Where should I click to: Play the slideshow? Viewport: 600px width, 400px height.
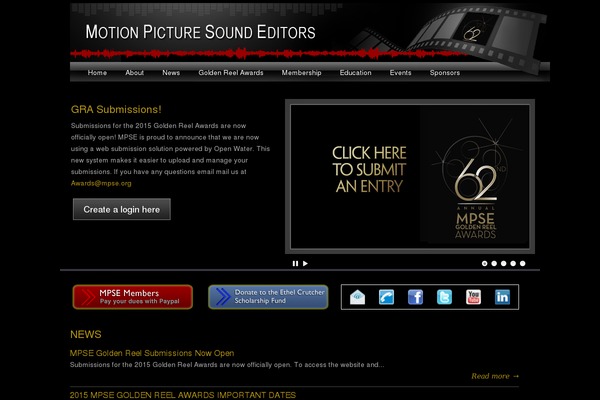point(305,263)
